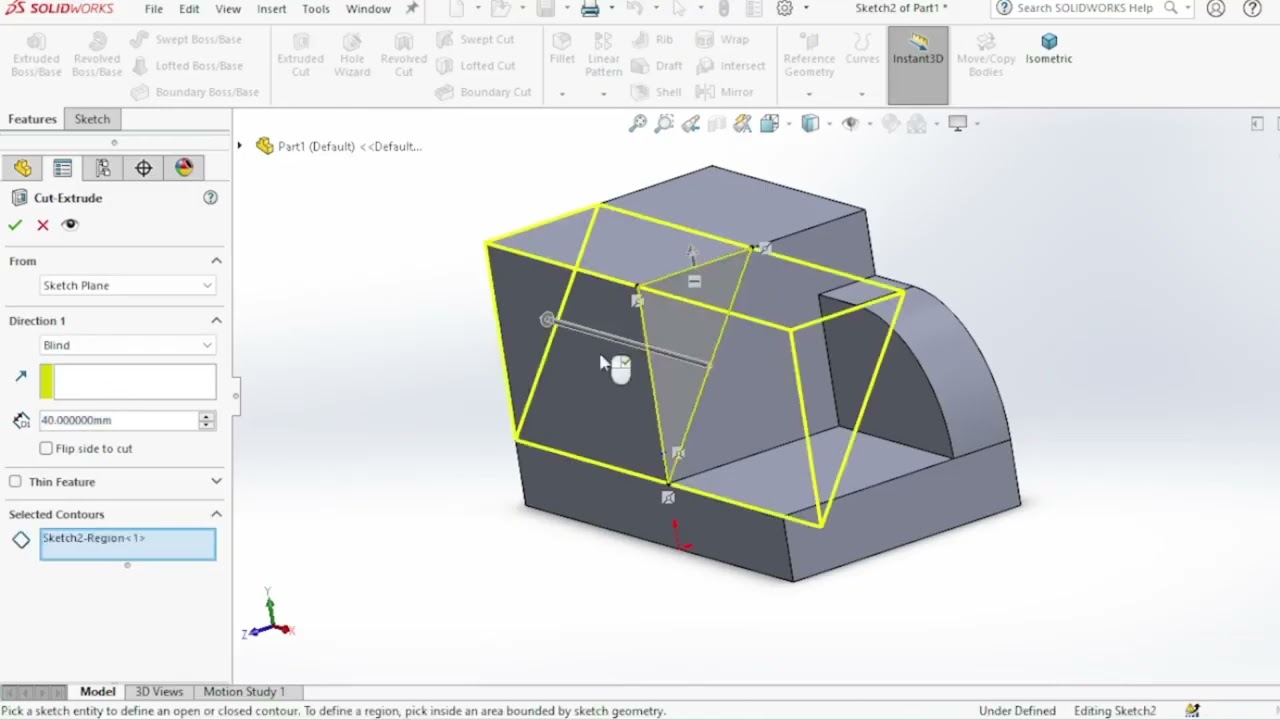1280x720 pixels.
Task: Open the Edit menu
Action: (x=189, y=9)
